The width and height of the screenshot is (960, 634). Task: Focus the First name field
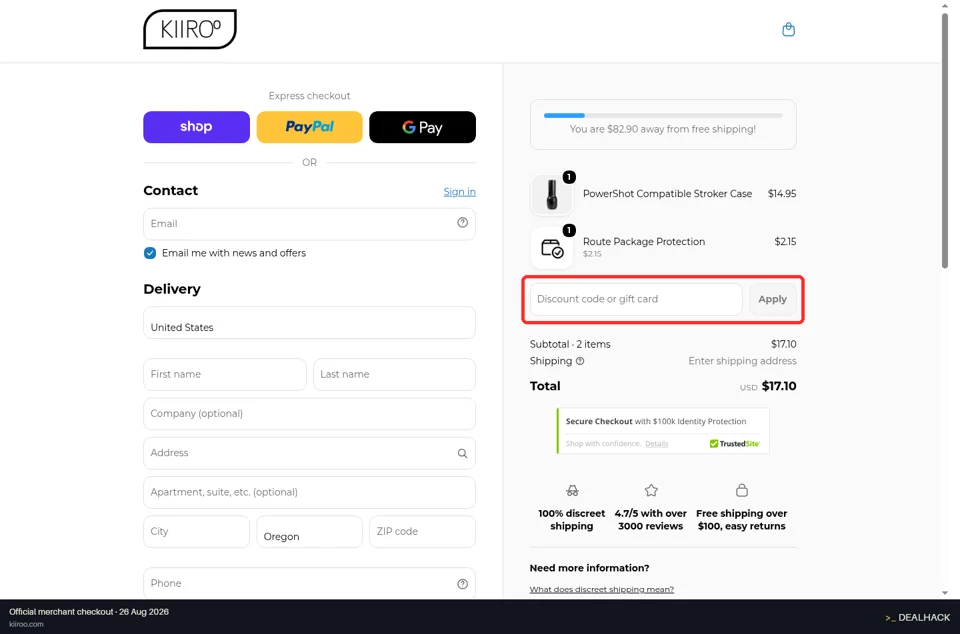(x=225, y=375)
